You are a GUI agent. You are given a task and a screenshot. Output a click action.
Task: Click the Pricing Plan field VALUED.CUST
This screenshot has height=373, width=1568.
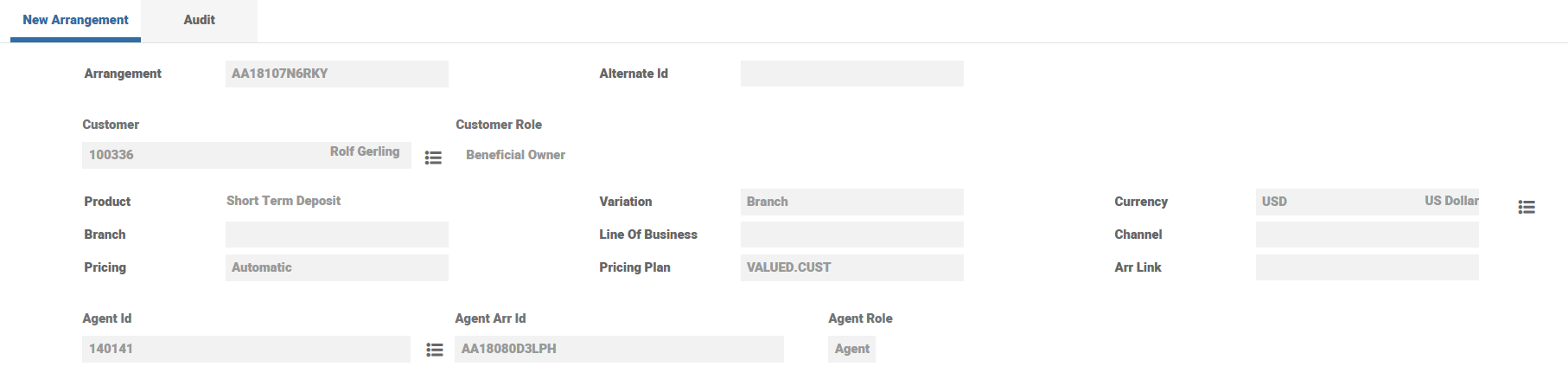[x=851, y=267]
